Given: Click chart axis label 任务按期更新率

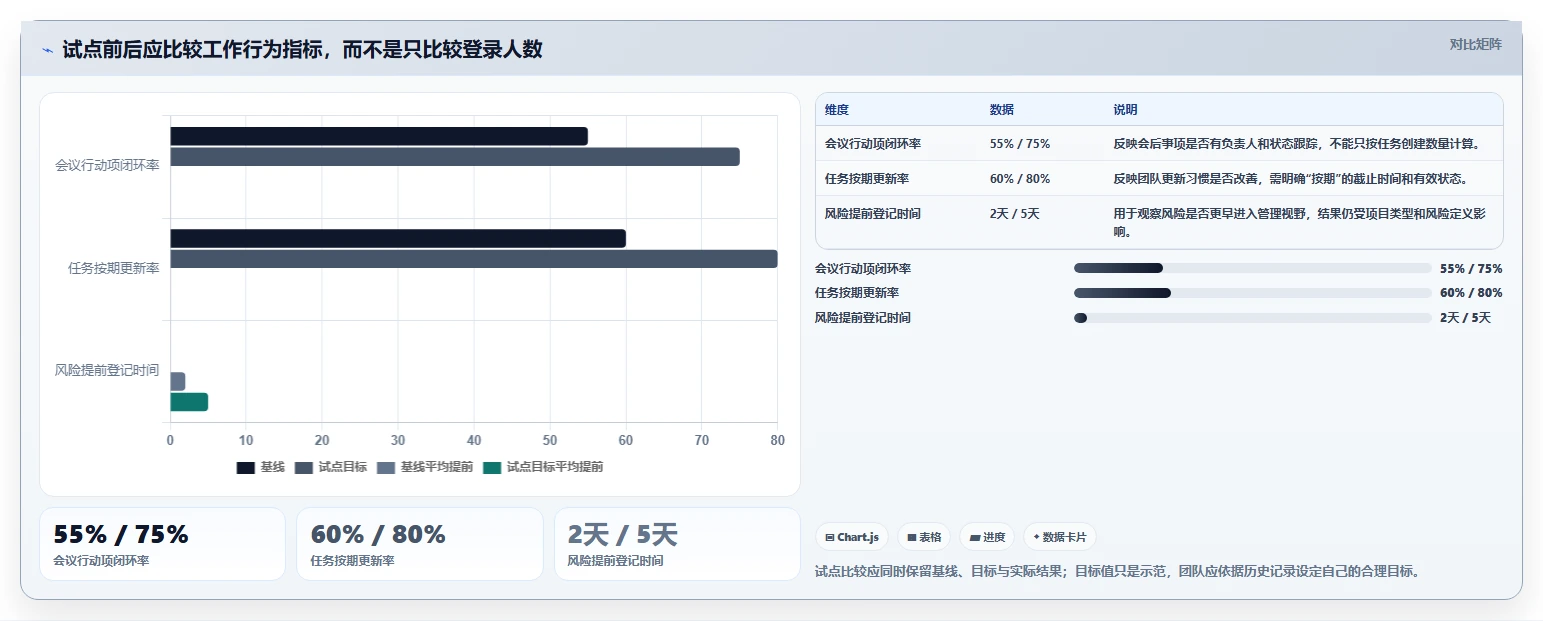Looking at the screenshot, I should pyautogui.click(x=113, y=268).
